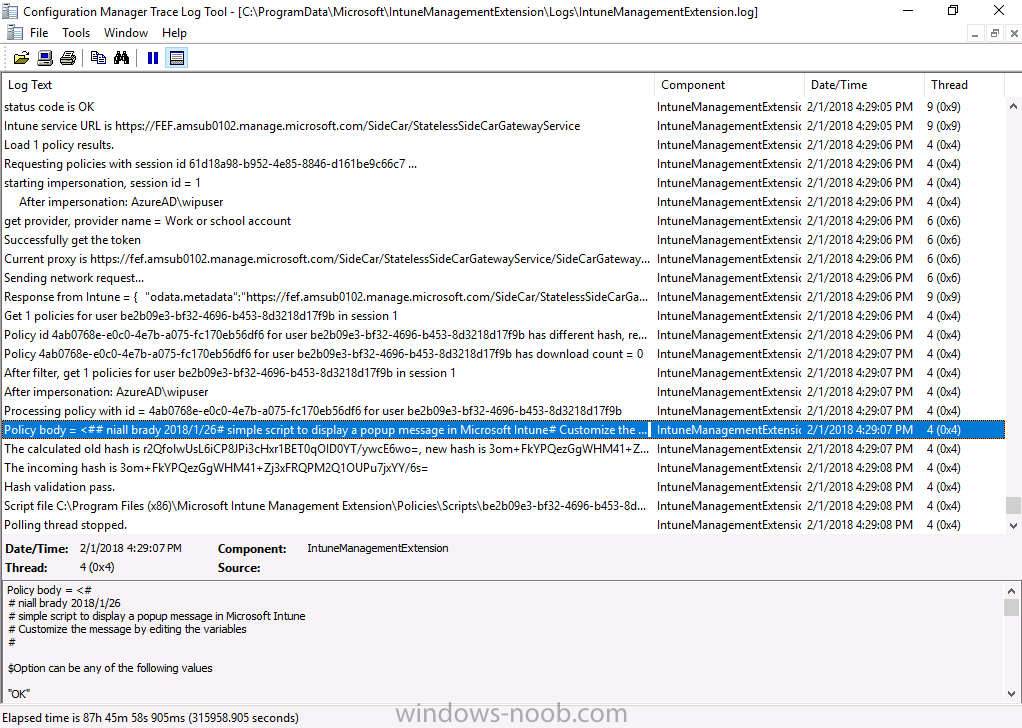1022x728 pixels.
Task: Click the Open log file toolbar icon
Action: point(22,58)
